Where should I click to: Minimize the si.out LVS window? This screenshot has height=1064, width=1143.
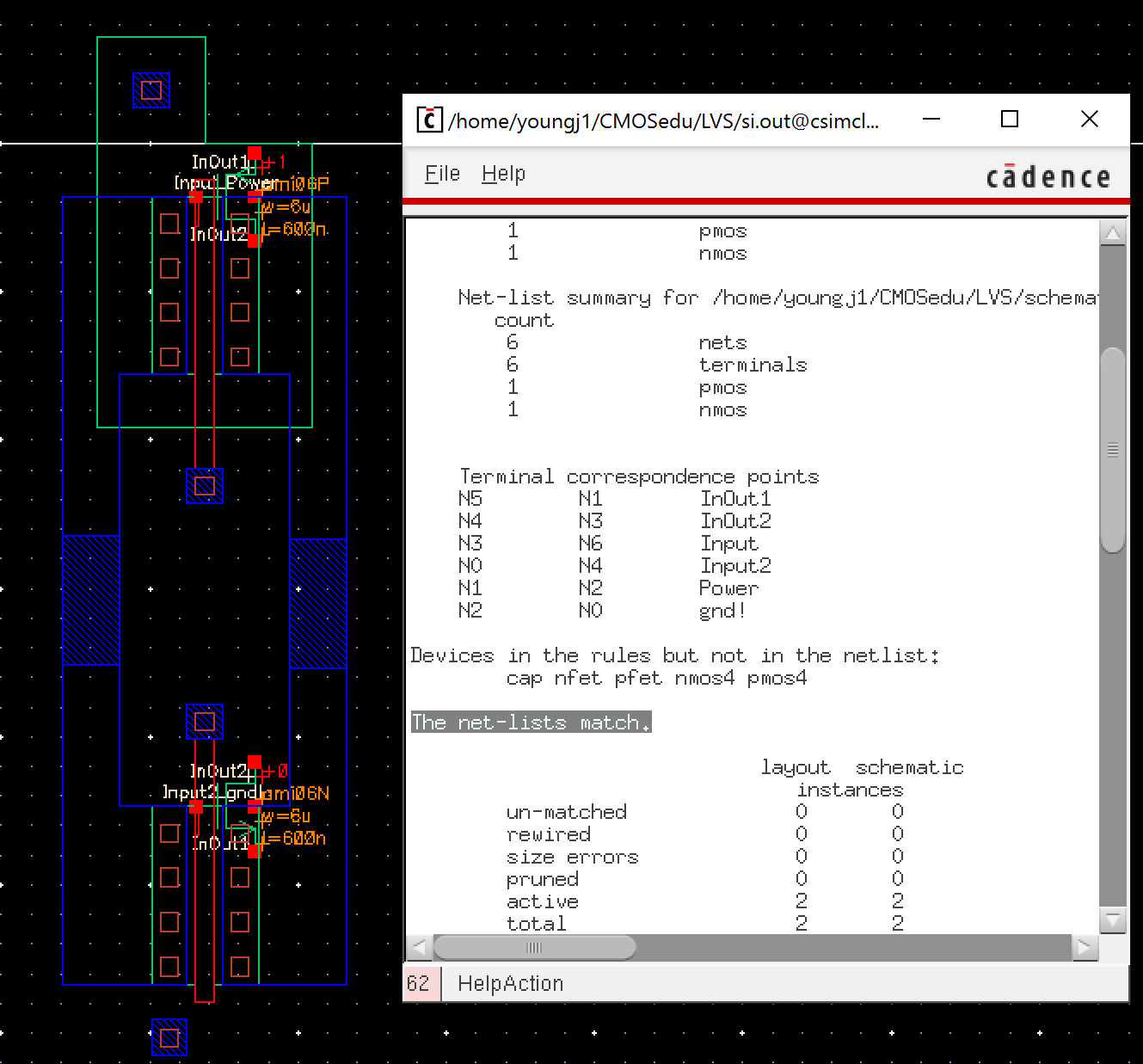[x=931, y=120]
